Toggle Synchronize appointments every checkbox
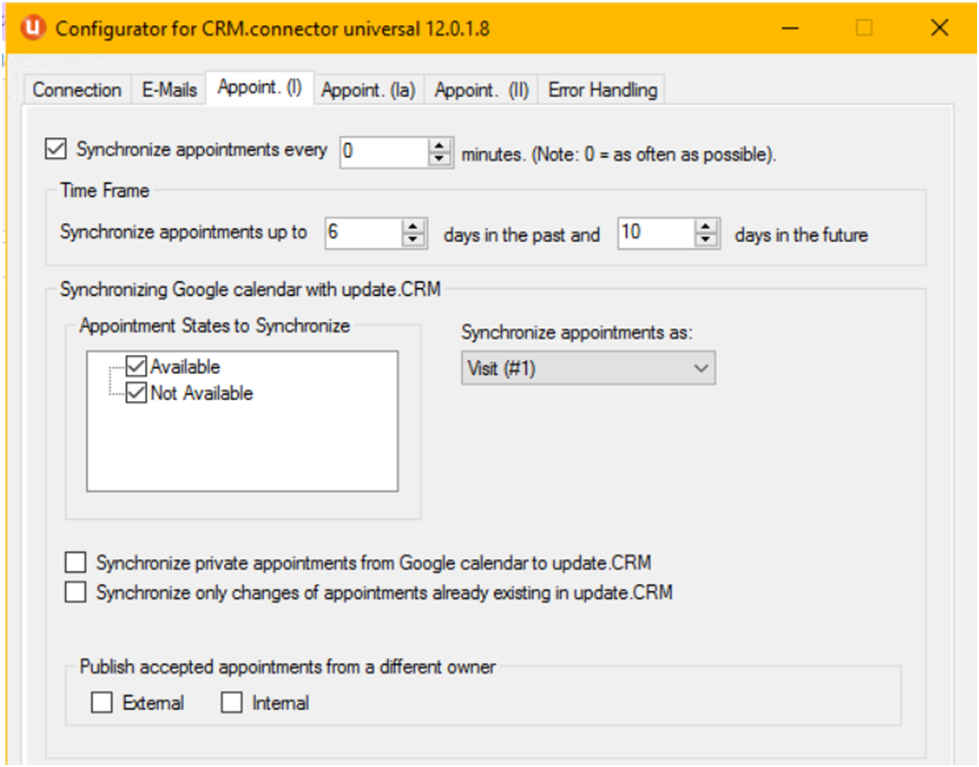Screen dimensions: 979x767 pyautogui.click(x=56, y=149)
